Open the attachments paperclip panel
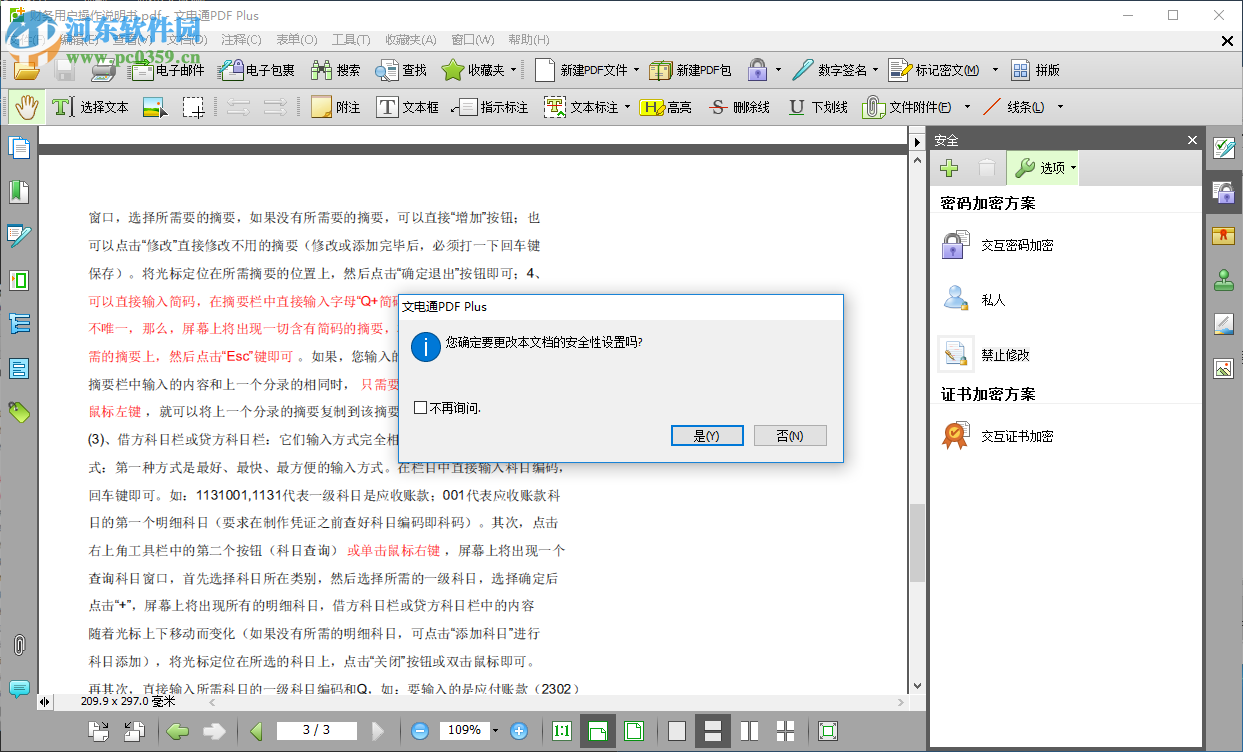 click(18, 644)
